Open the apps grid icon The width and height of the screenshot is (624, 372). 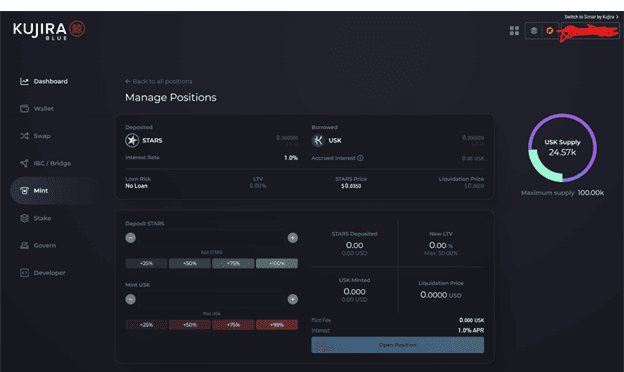pyautogui.click(x=514, y=31)
